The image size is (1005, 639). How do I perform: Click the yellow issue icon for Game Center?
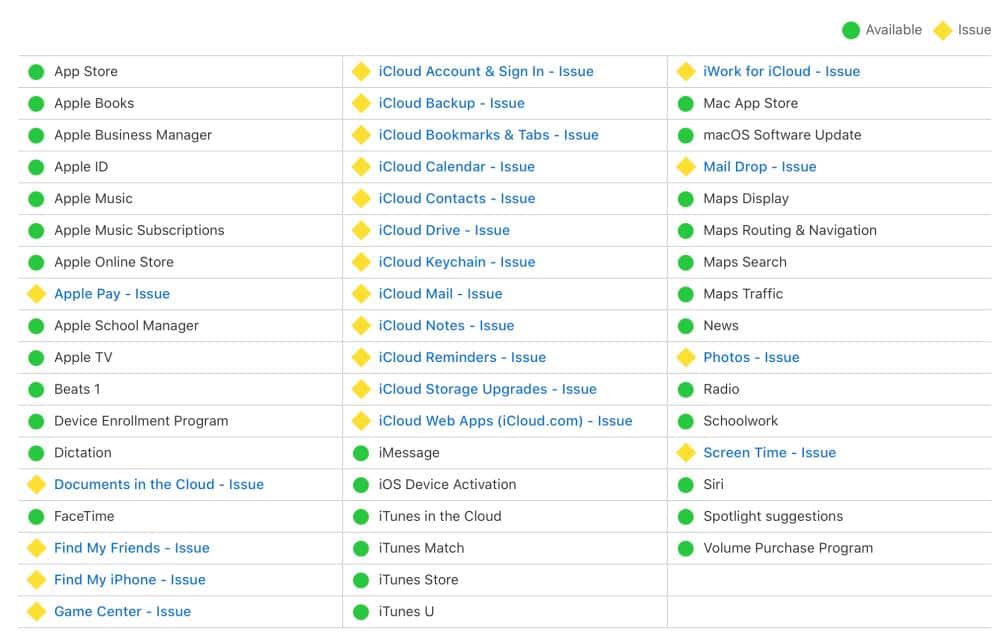[37, 611]
